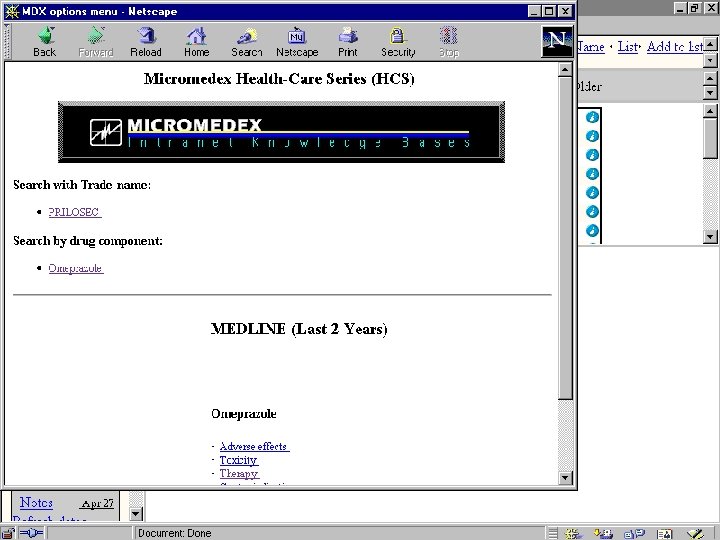Click the info icon list's scrollbar down arrow
The image size is (720, 540).
tap(710, 236)
